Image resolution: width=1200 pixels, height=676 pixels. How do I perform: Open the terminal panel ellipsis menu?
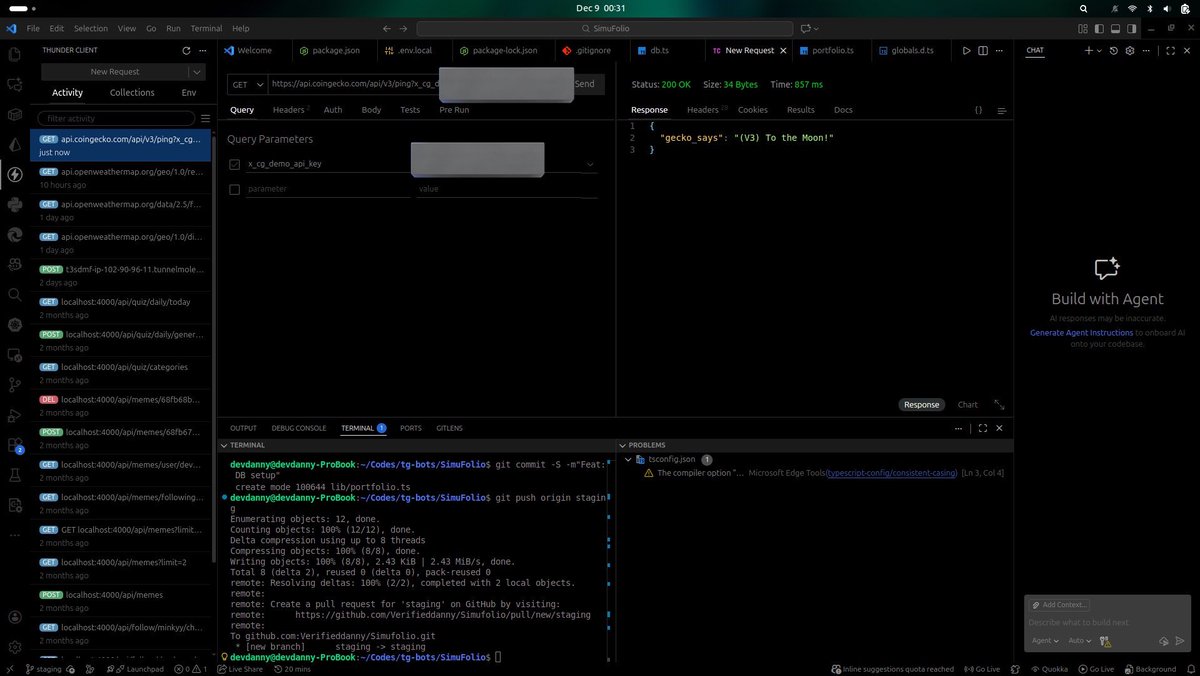pyautogui.click(x=959, y=428)
